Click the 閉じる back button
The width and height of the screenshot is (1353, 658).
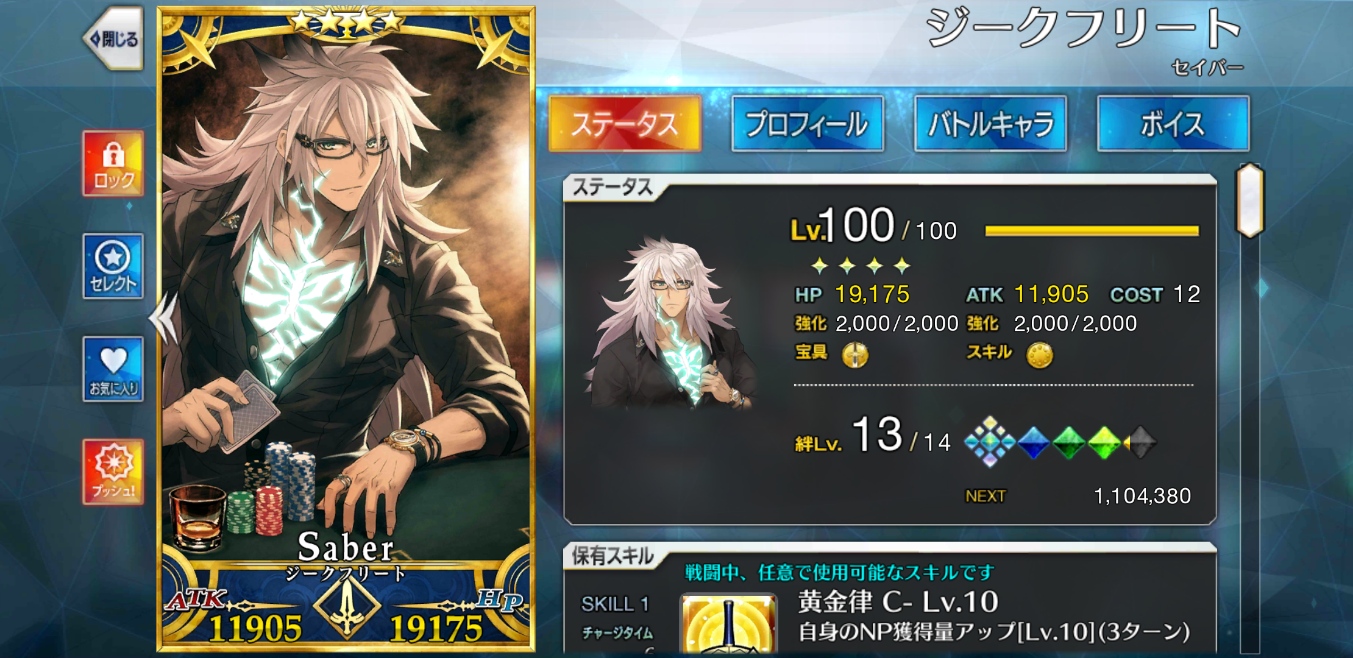(x=112, y=39)
